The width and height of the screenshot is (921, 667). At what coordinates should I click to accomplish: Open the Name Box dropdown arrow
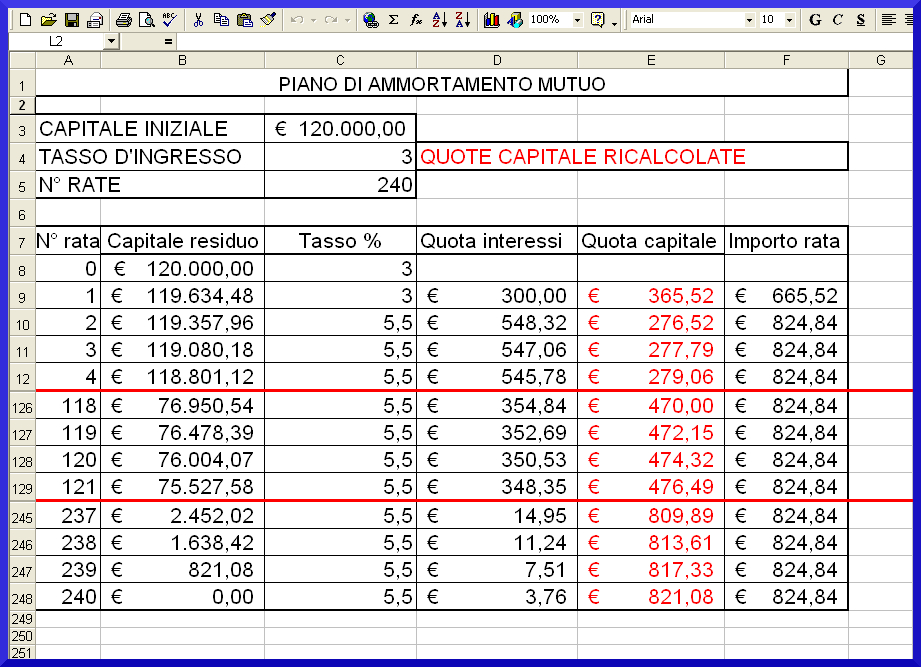pos(111,42)
